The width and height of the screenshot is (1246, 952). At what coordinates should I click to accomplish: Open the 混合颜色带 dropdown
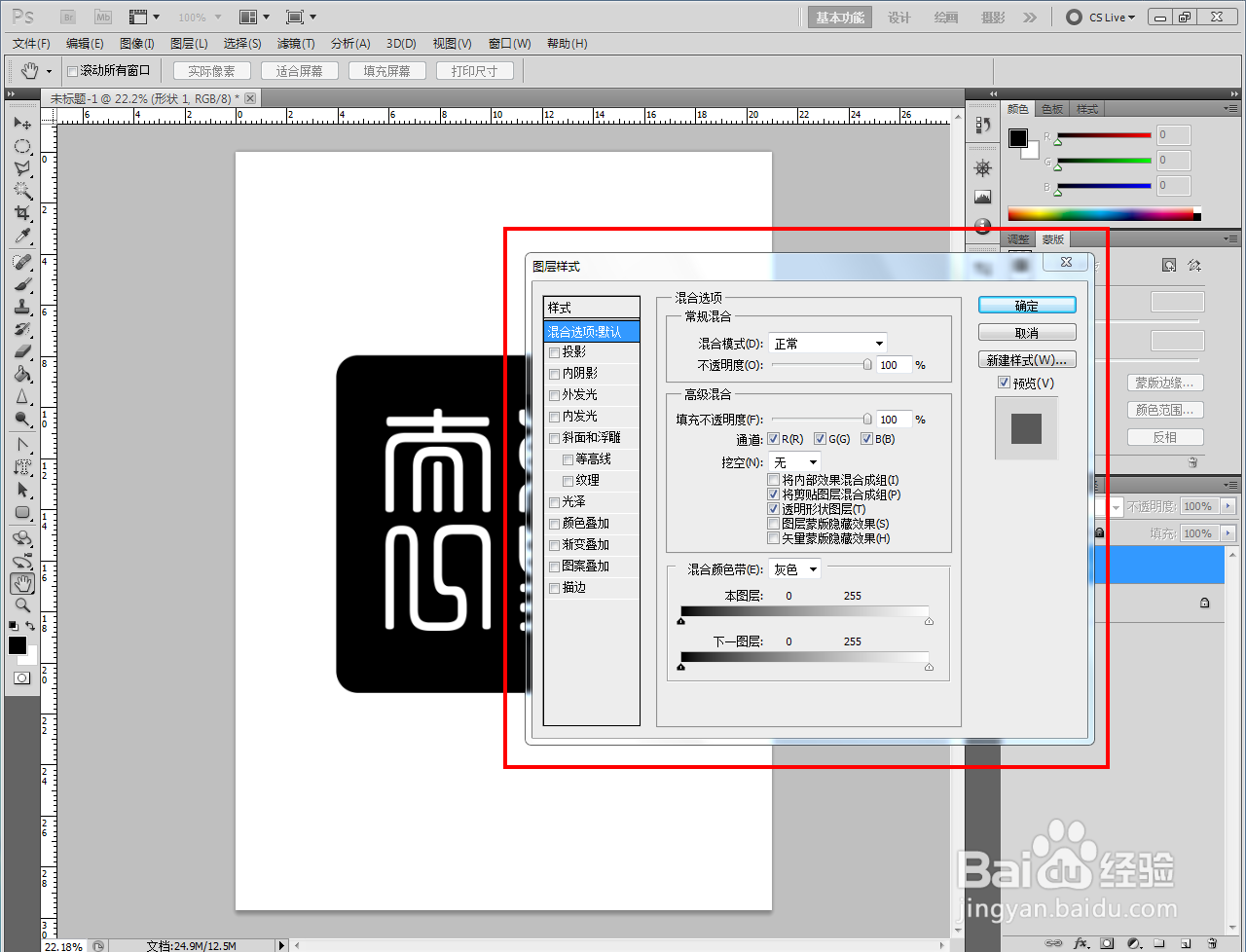pyautogui.click(x=794, y=569)
